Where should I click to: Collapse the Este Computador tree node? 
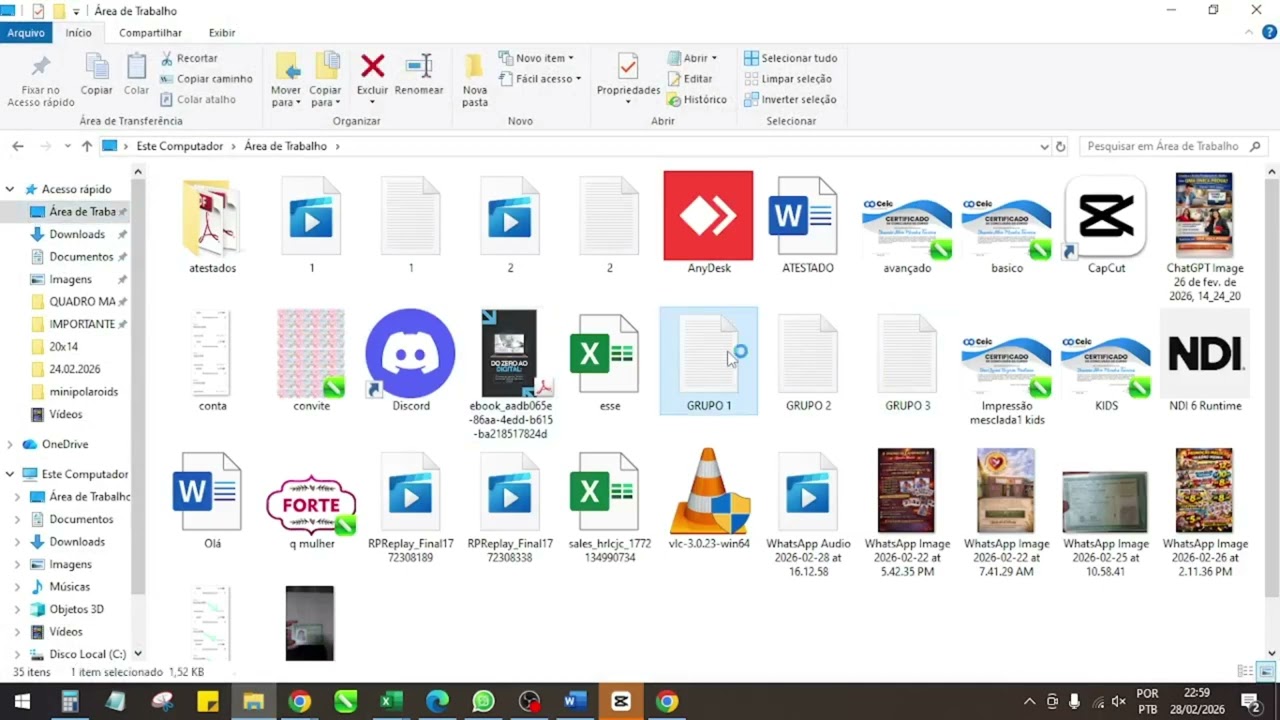click(10, 474)
